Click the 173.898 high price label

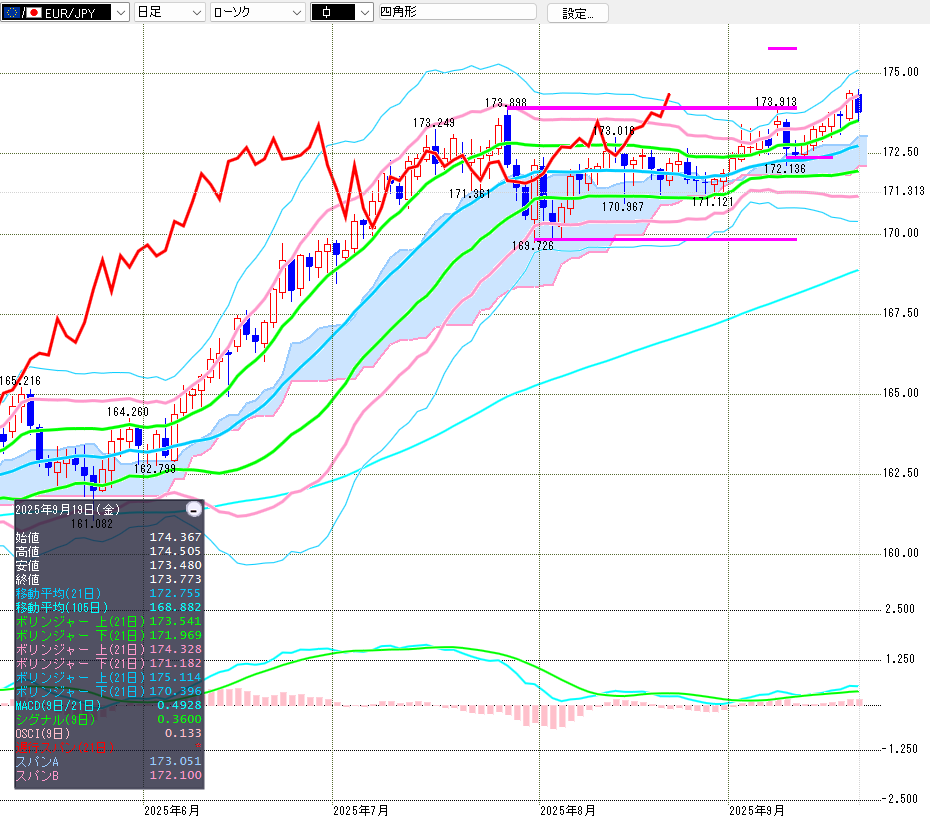pyautogui.click(x=506, y=102)
